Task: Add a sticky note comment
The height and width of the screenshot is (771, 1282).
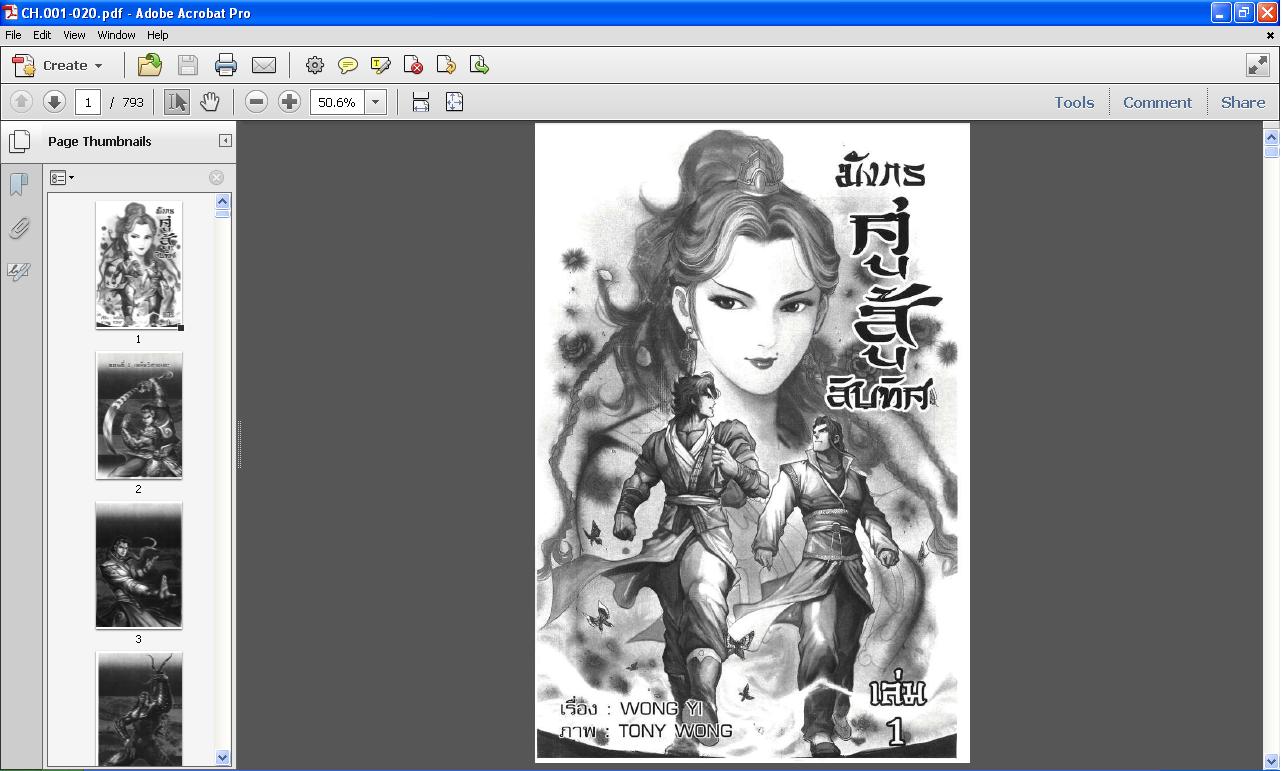Action: tap(348, 65)
